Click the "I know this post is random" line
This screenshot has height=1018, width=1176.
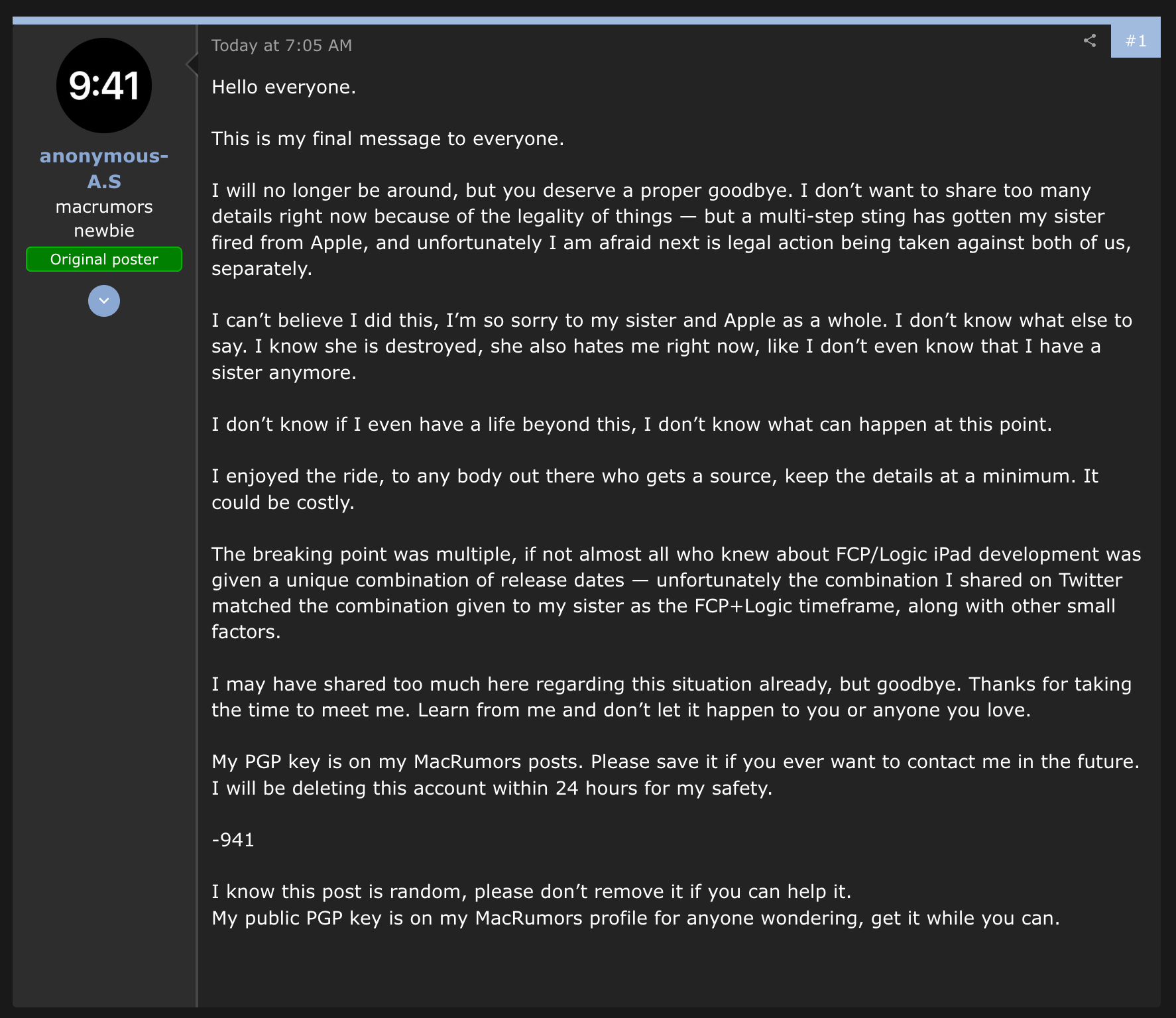point(531,892)
